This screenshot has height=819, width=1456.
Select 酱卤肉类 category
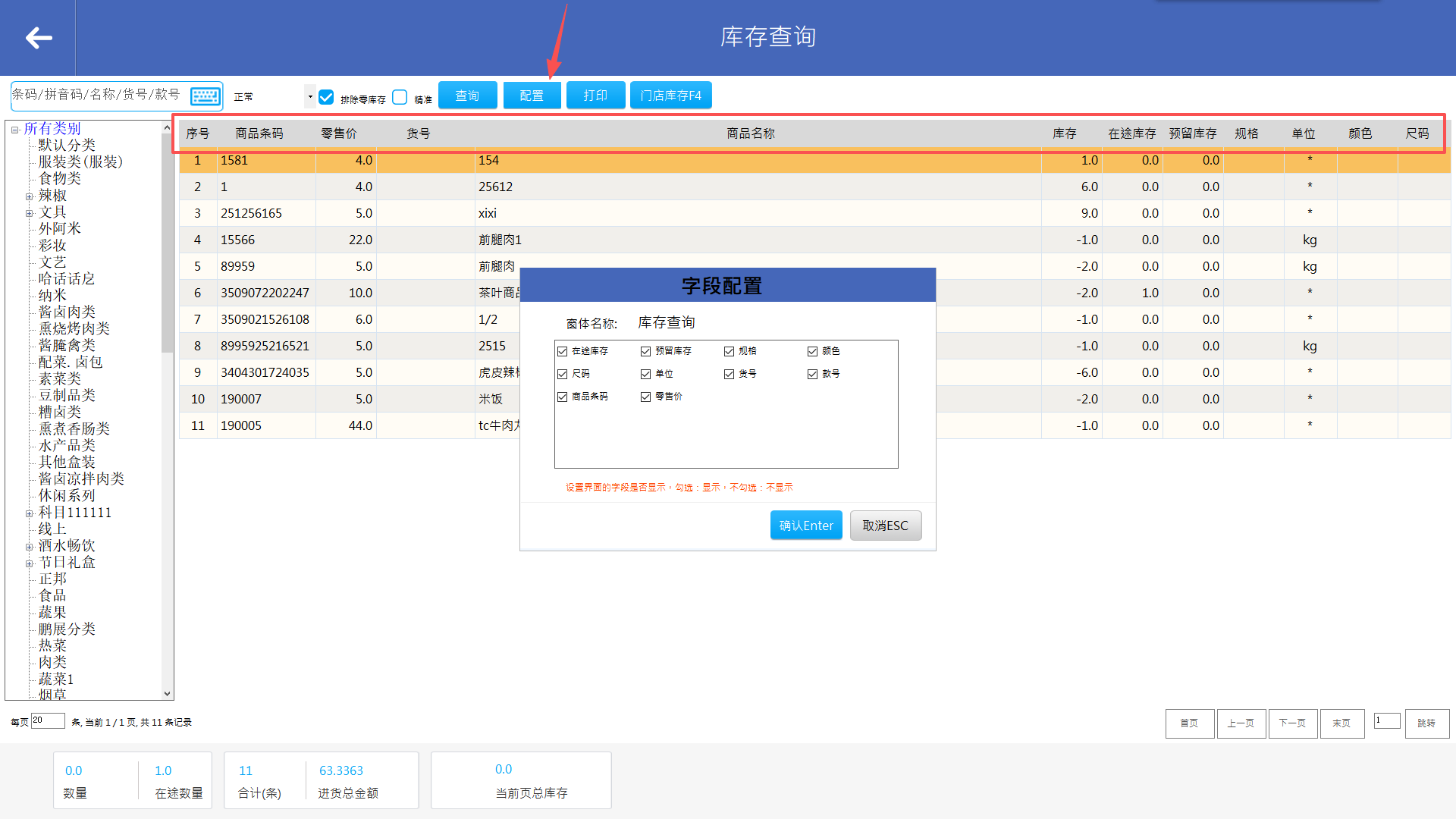(67, 312)
